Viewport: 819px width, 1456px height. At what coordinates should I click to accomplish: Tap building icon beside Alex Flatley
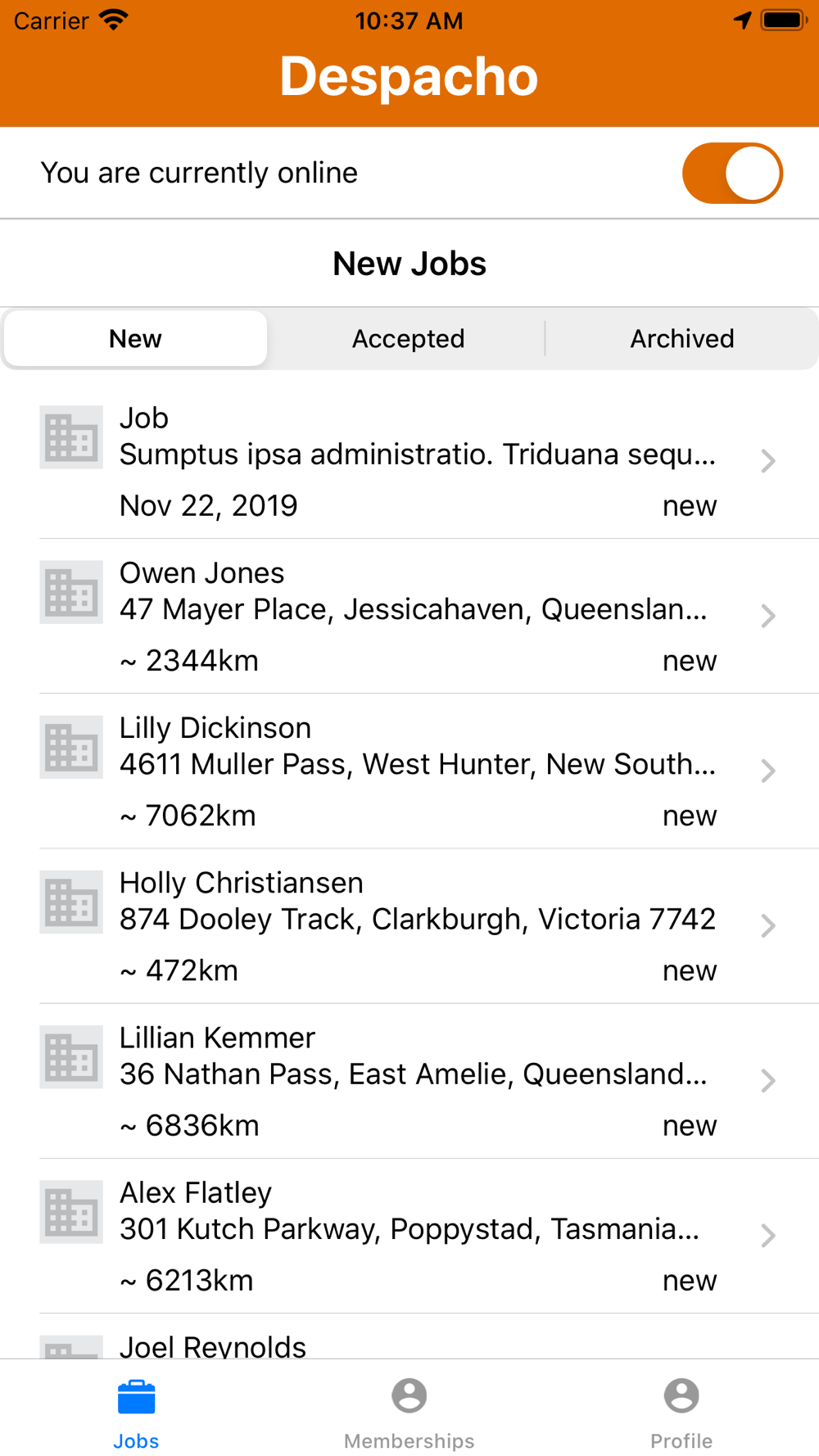pyautogui.click(x=71, y=1211)
